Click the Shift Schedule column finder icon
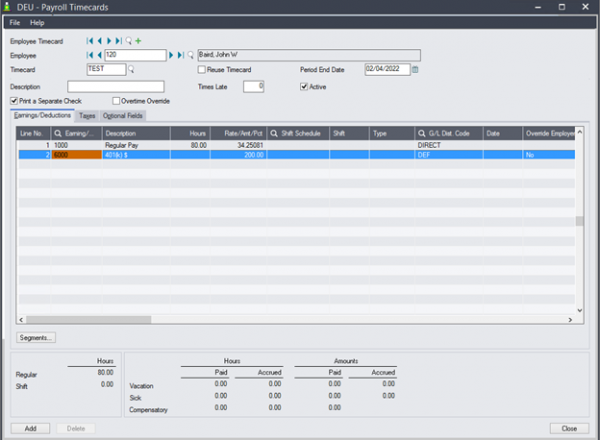Viewport: 600px width, 440px height. coord(274,134)
